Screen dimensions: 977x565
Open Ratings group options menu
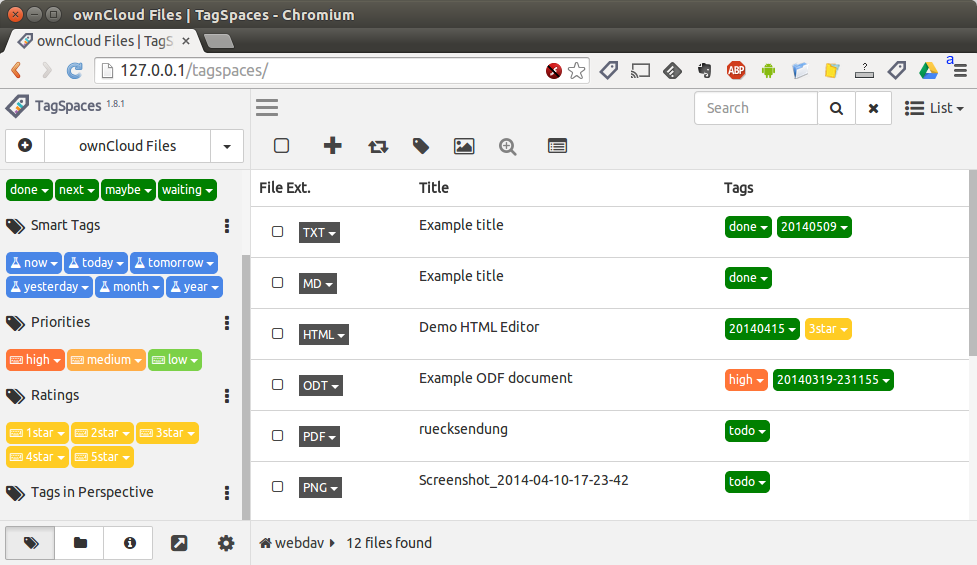click(227, 396)
